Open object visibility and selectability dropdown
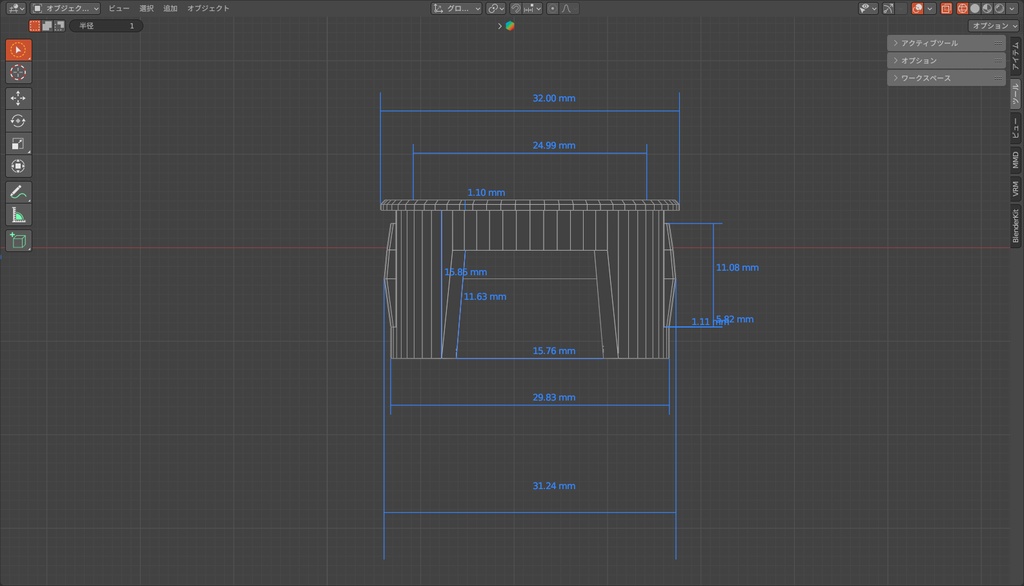1024x586 pixels. pyautogui.click(x=869, y=8)
